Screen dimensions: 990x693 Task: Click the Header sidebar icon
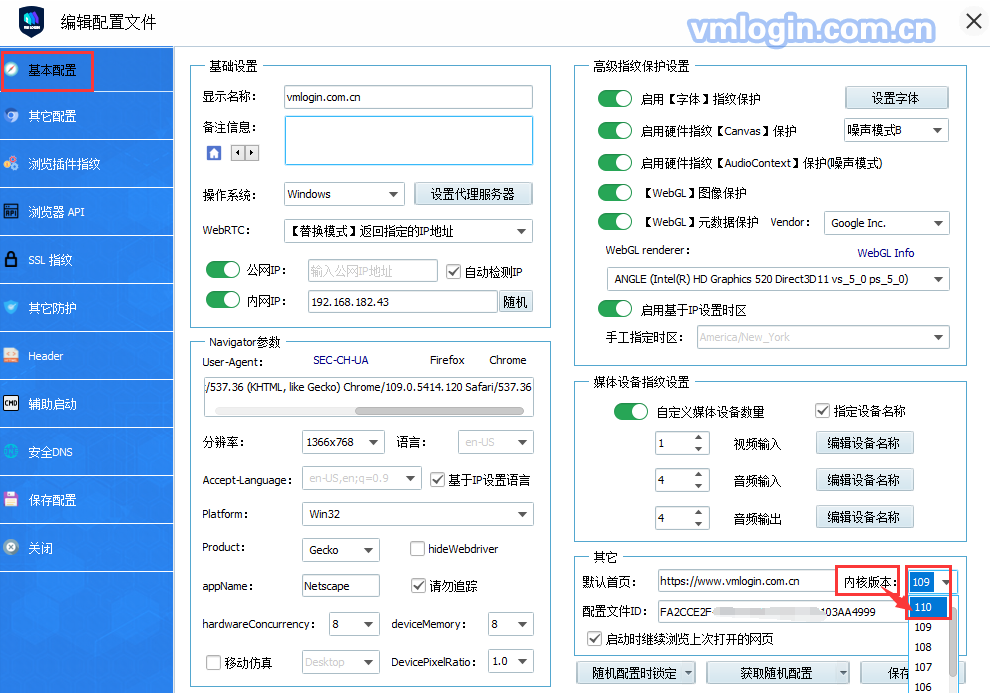(11, 355)
